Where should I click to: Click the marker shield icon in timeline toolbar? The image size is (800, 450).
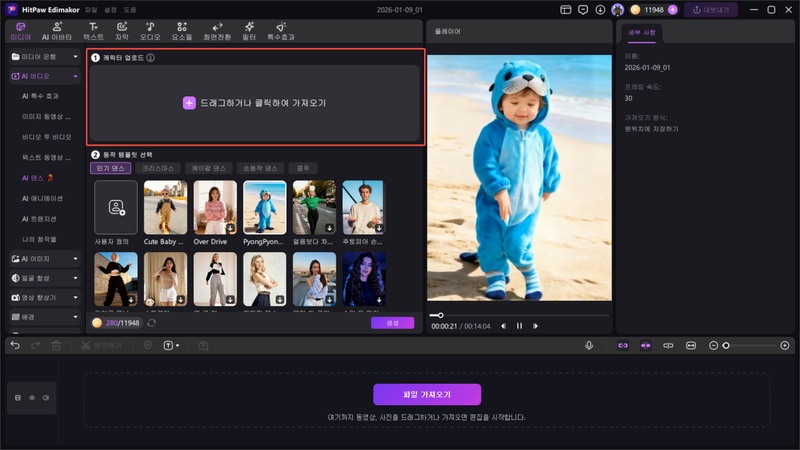[x=147, y=345]
